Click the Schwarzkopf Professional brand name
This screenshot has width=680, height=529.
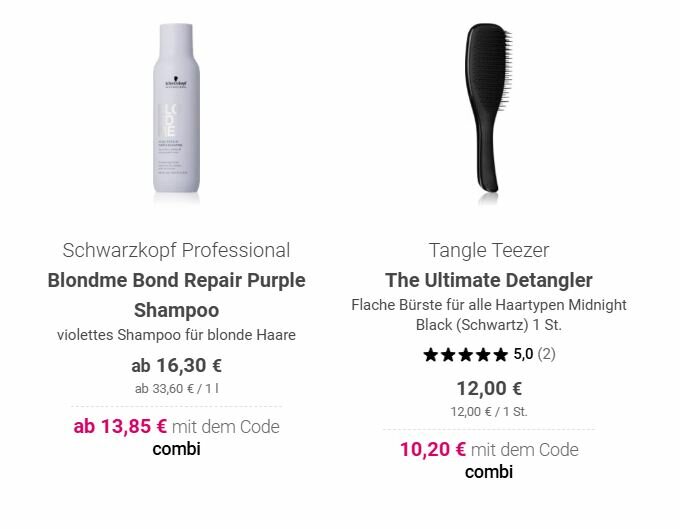pos(176,250)
